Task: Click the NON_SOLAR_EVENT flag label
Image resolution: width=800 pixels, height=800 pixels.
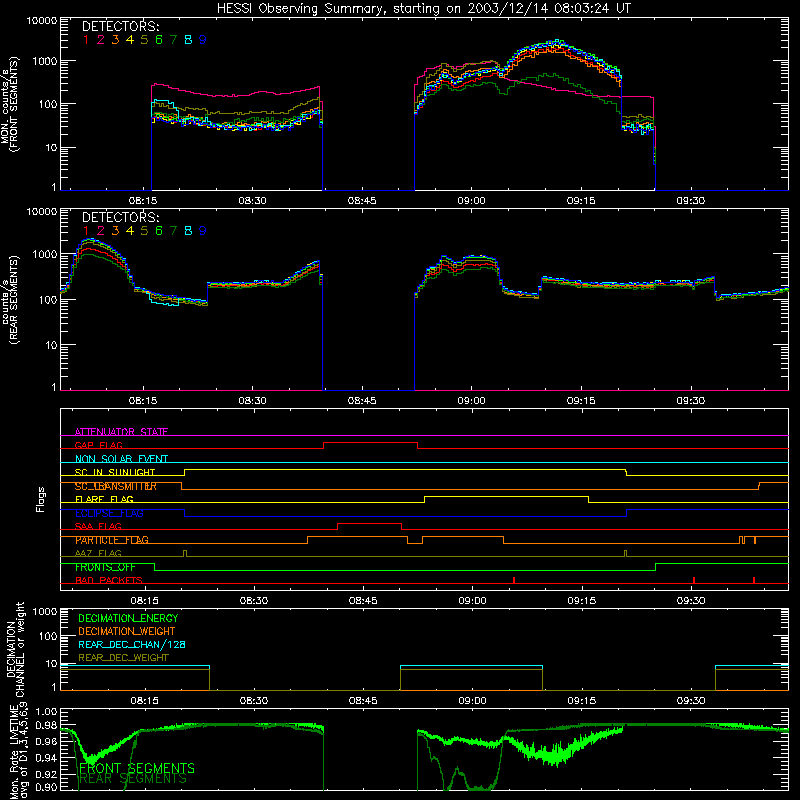Action: point(121,459)
